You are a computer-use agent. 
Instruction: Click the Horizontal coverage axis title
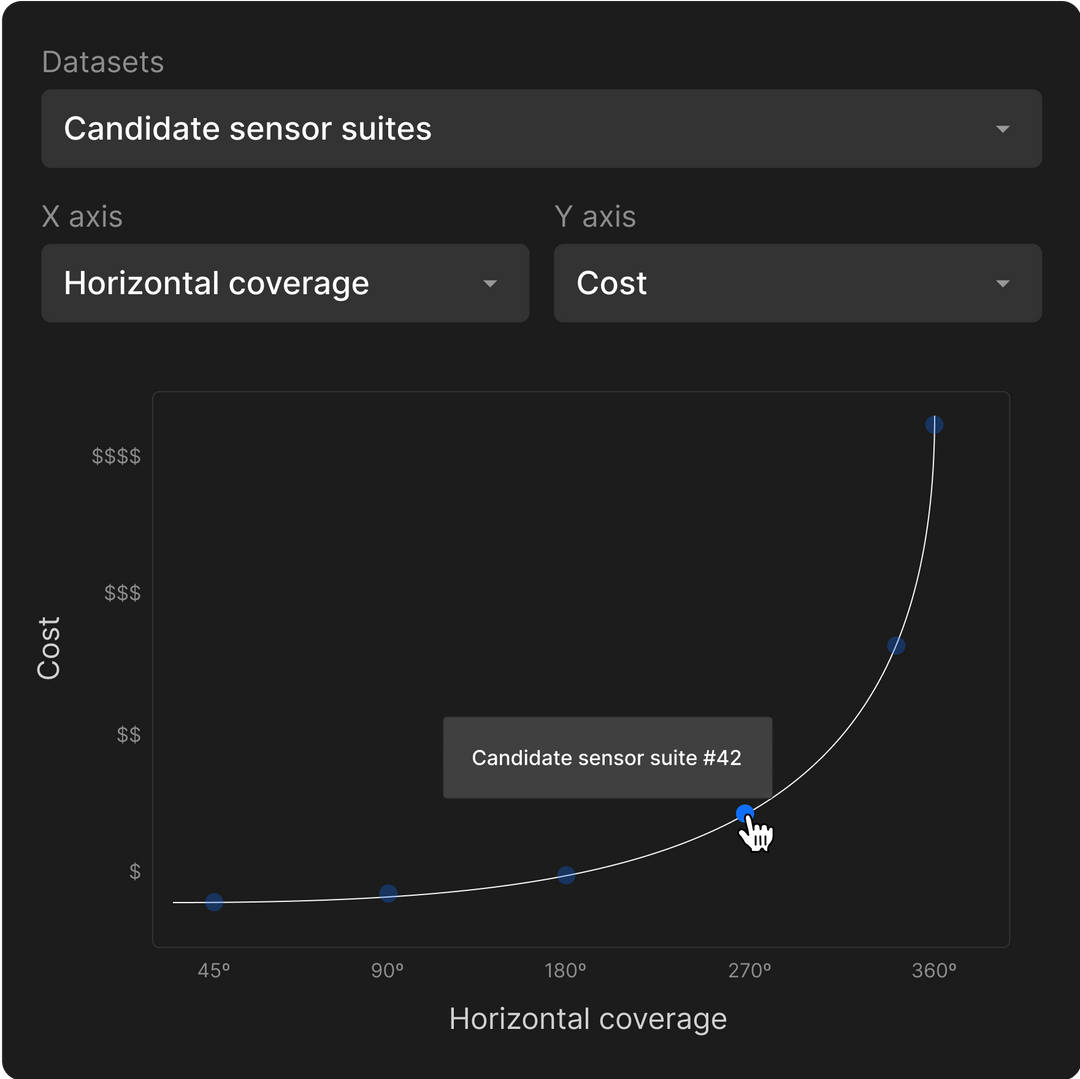(588, 1018)
